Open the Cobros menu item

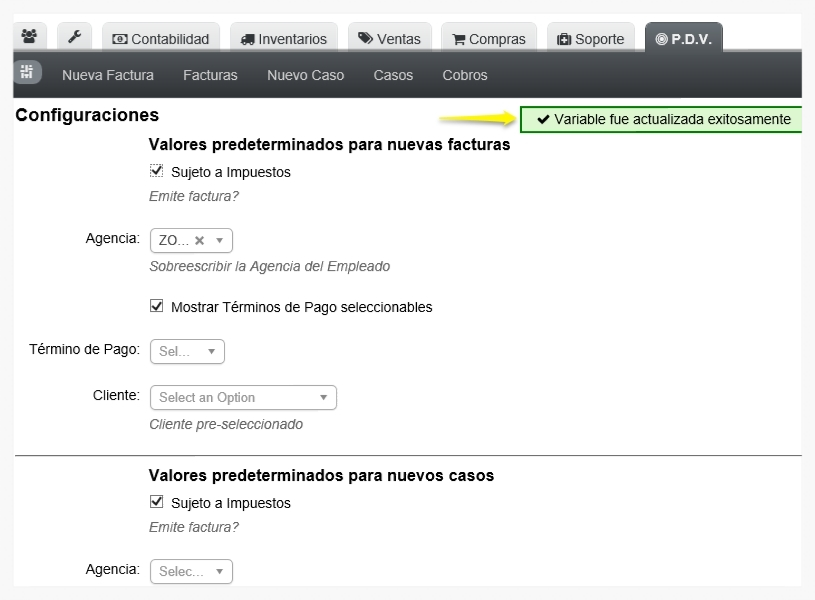[465, 75]
